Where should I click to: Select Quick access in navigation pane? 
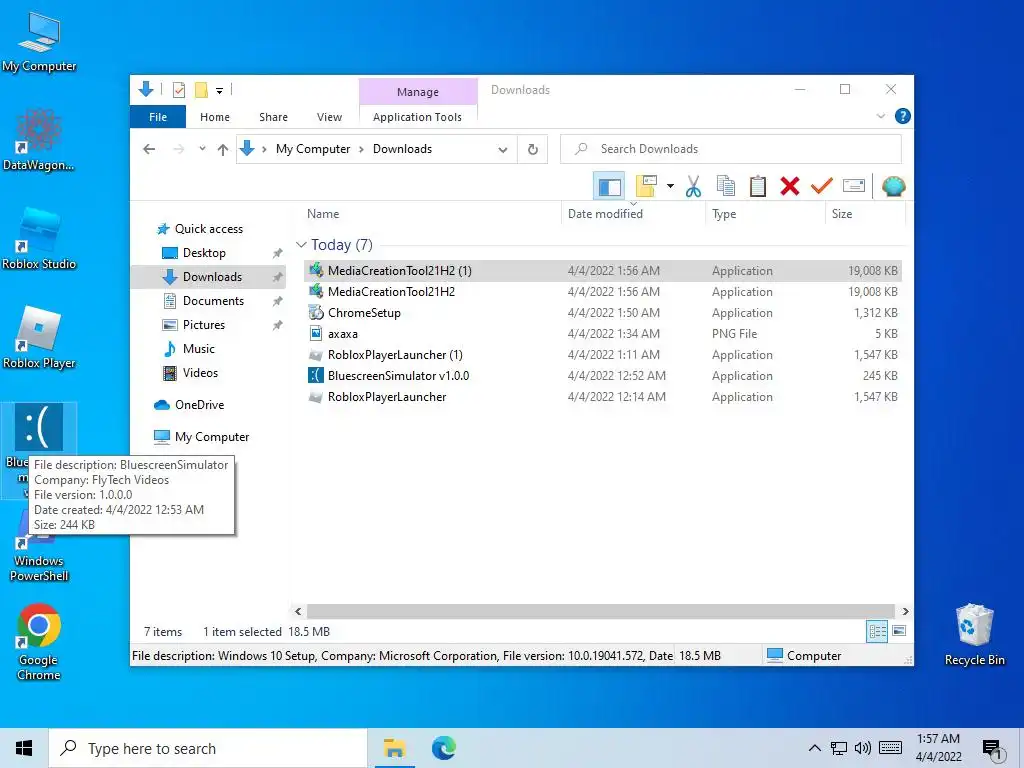click(208, 229)
